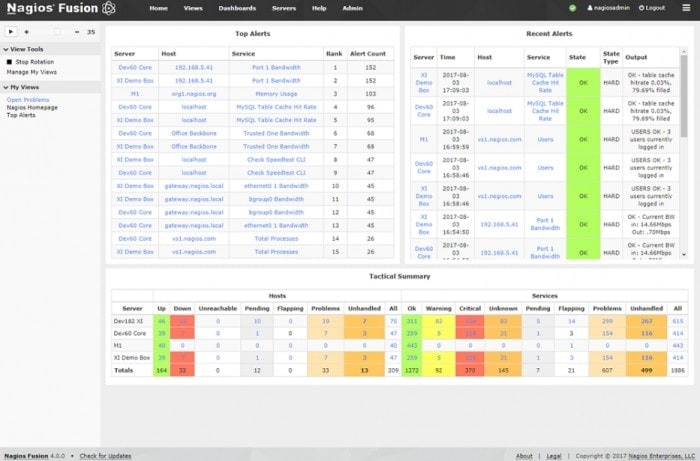700x461 pixels.
Task: Click the Recent Alerts scroll down arrow
Action: point(684,254)
